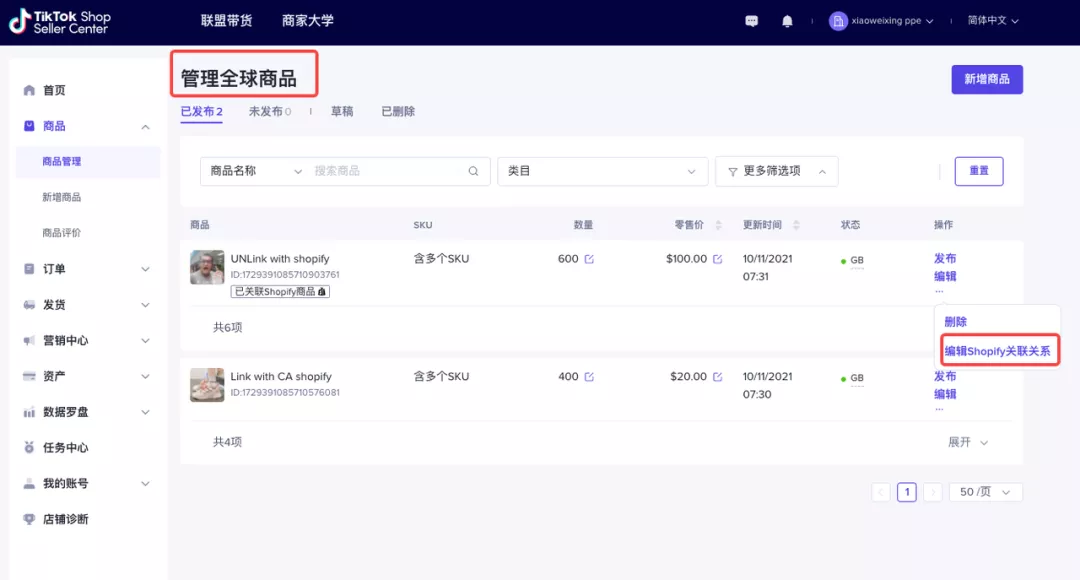Open the 商家大学 menu item
The width and height of the screenshot is (1080, 580).
point(306,20)
